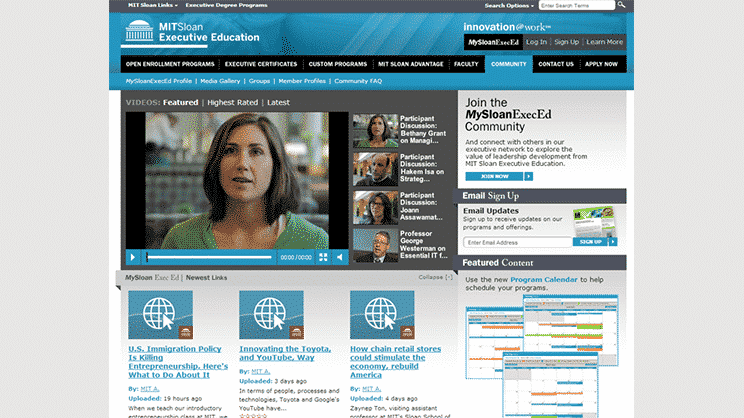Open the Groups submenu link
Viewport: 744px width, 418px height.
(x=259, y=81)
